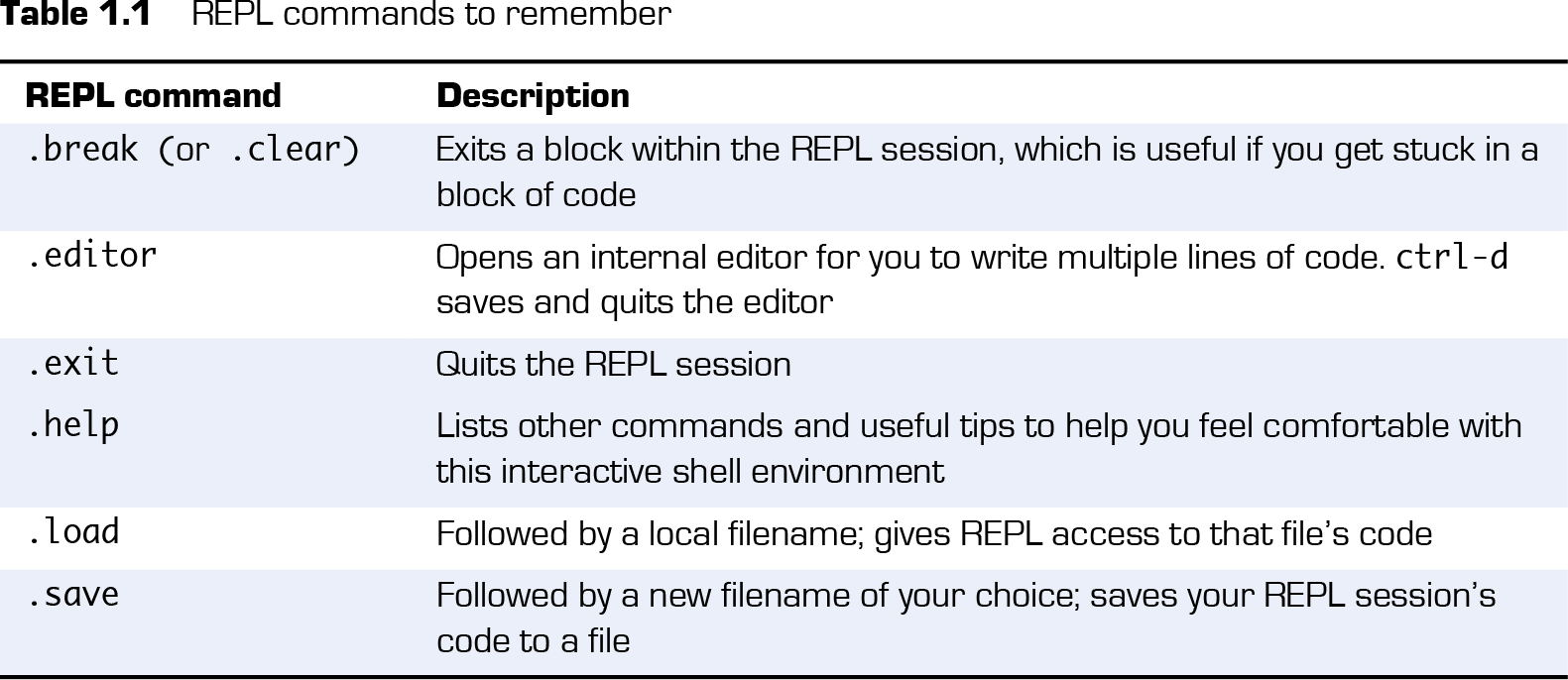Click the 'Exits a block within the REPL' description
Viewport: 1568px width, 680px height.
coord(987,171)
